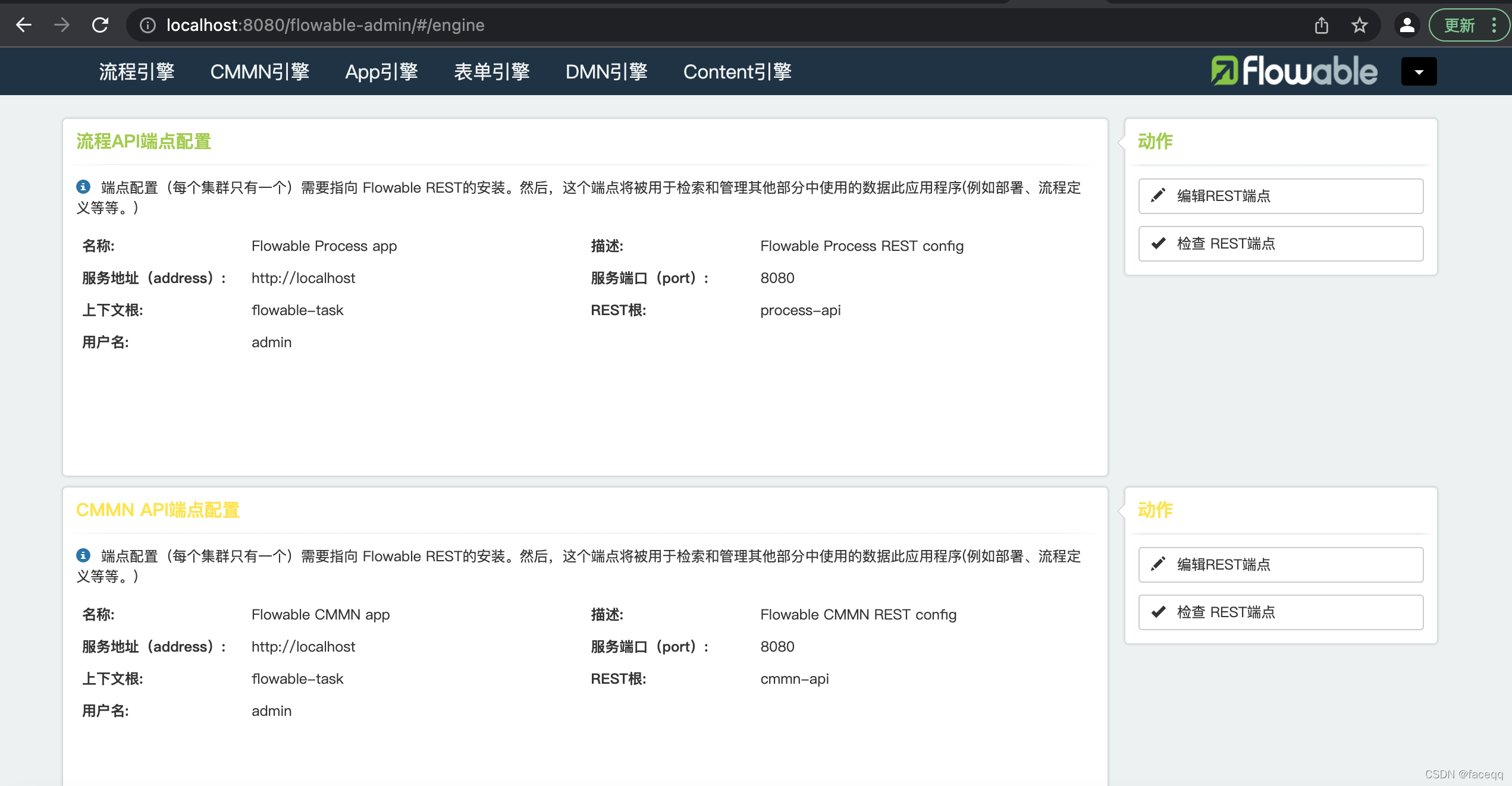Edit the process REST endpoint (编辑REST端点)

coord(1281,196)
